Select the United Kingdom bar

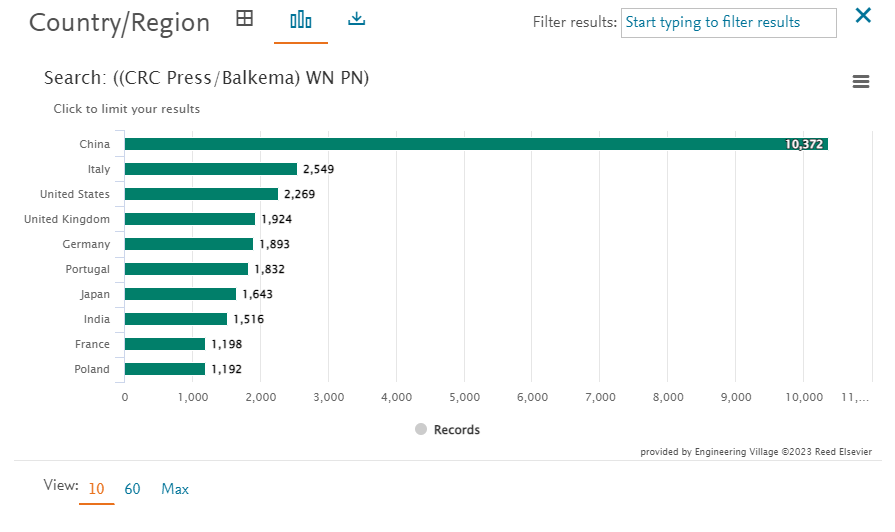point(190,219)
